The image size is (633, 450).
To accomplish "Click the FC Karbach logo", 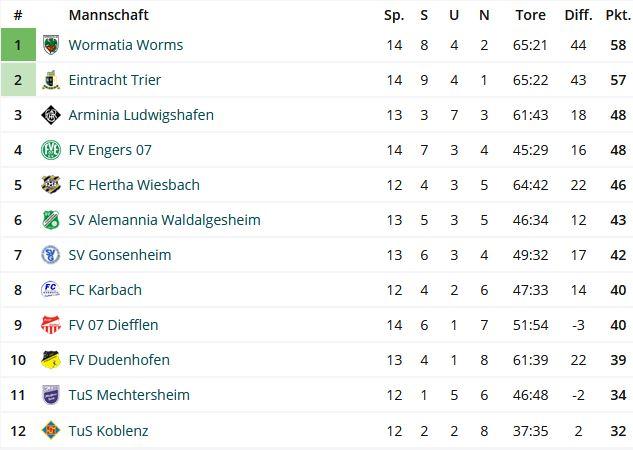I will point(51,290).
